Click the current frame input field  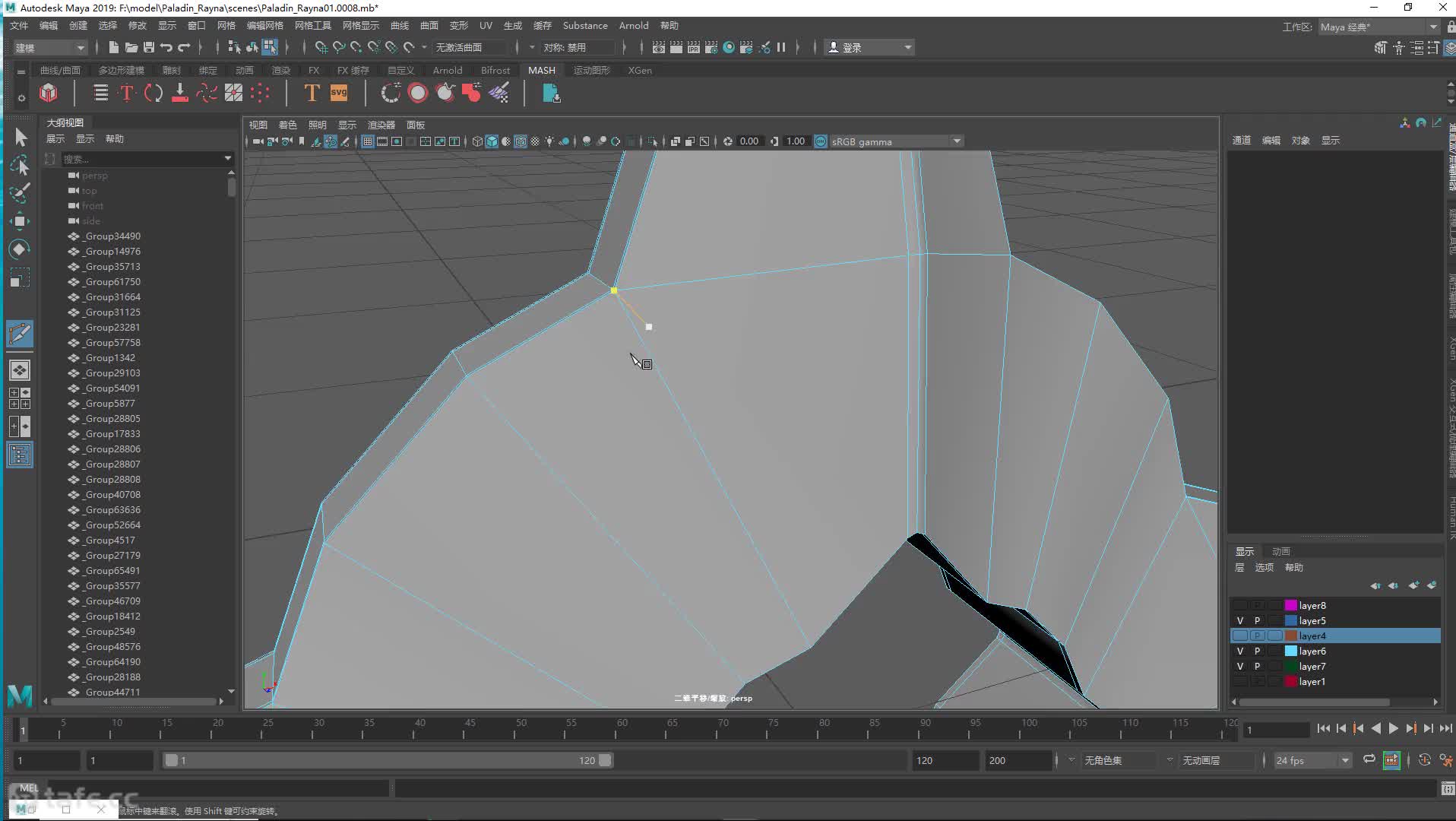pos(1276,729)
